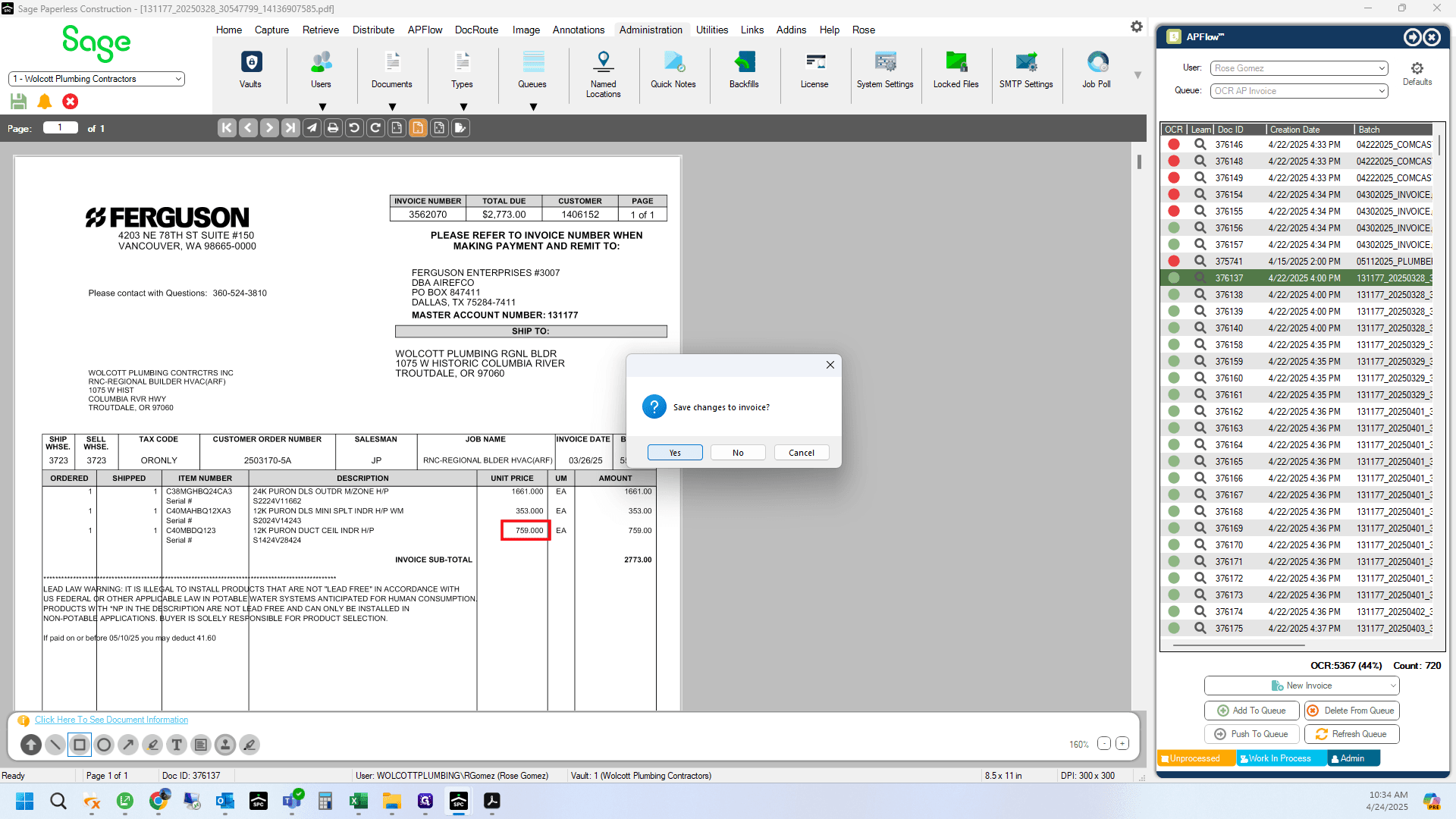Expand the Documents ribbon dropdown arrow
Viewport: 1456px width, 819px height.
[x=392, y=107]
